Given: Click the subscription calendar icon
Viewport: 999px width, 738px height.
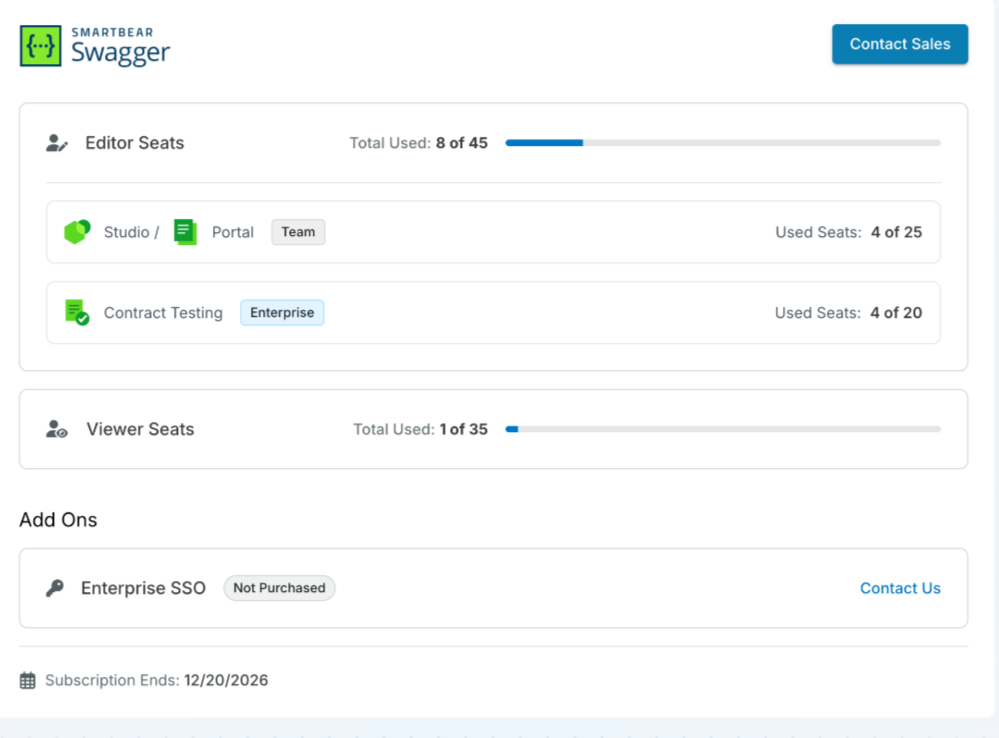Looking at the screenshot, I should (27, 680).
